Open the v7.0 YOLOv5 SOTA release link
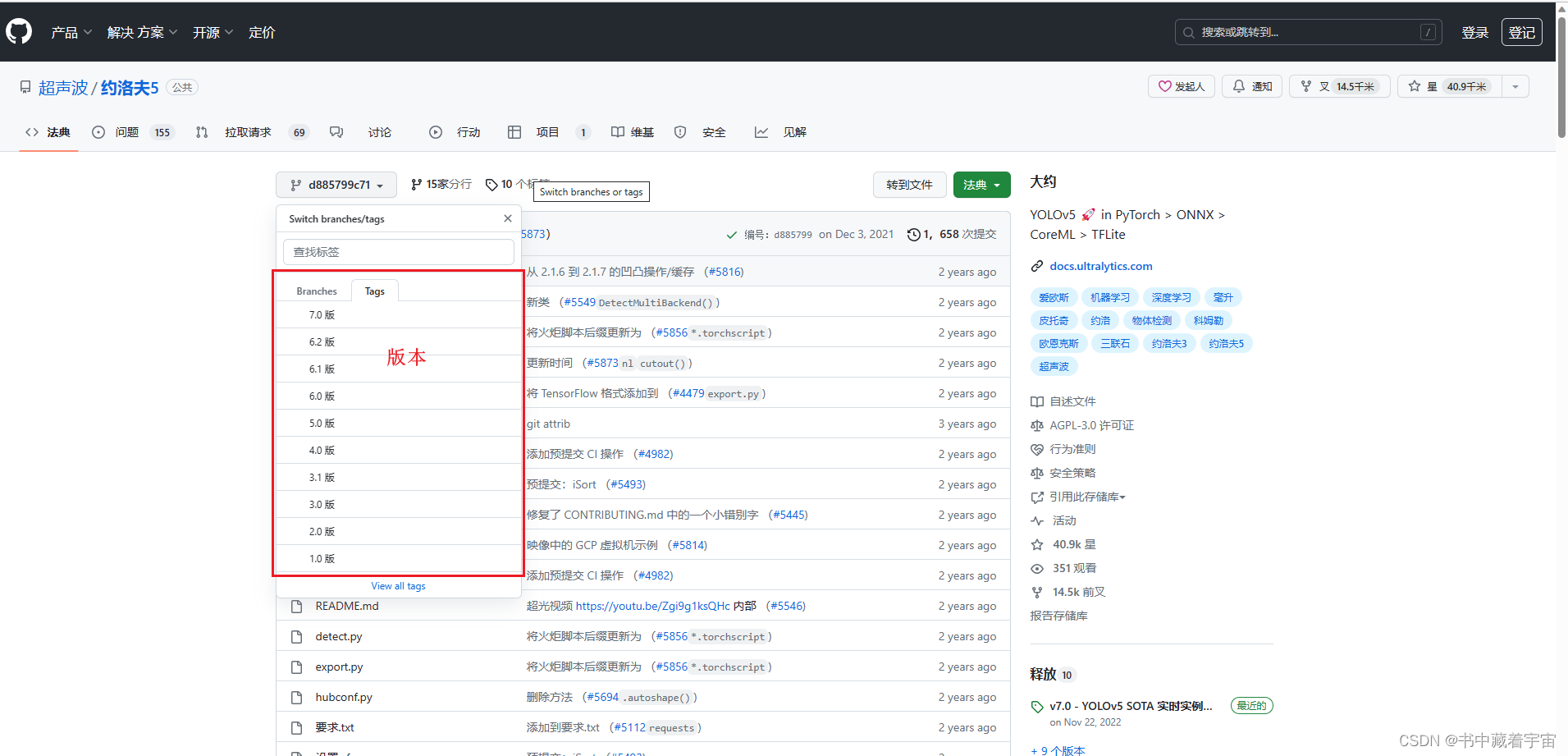 pos(1131,706)
